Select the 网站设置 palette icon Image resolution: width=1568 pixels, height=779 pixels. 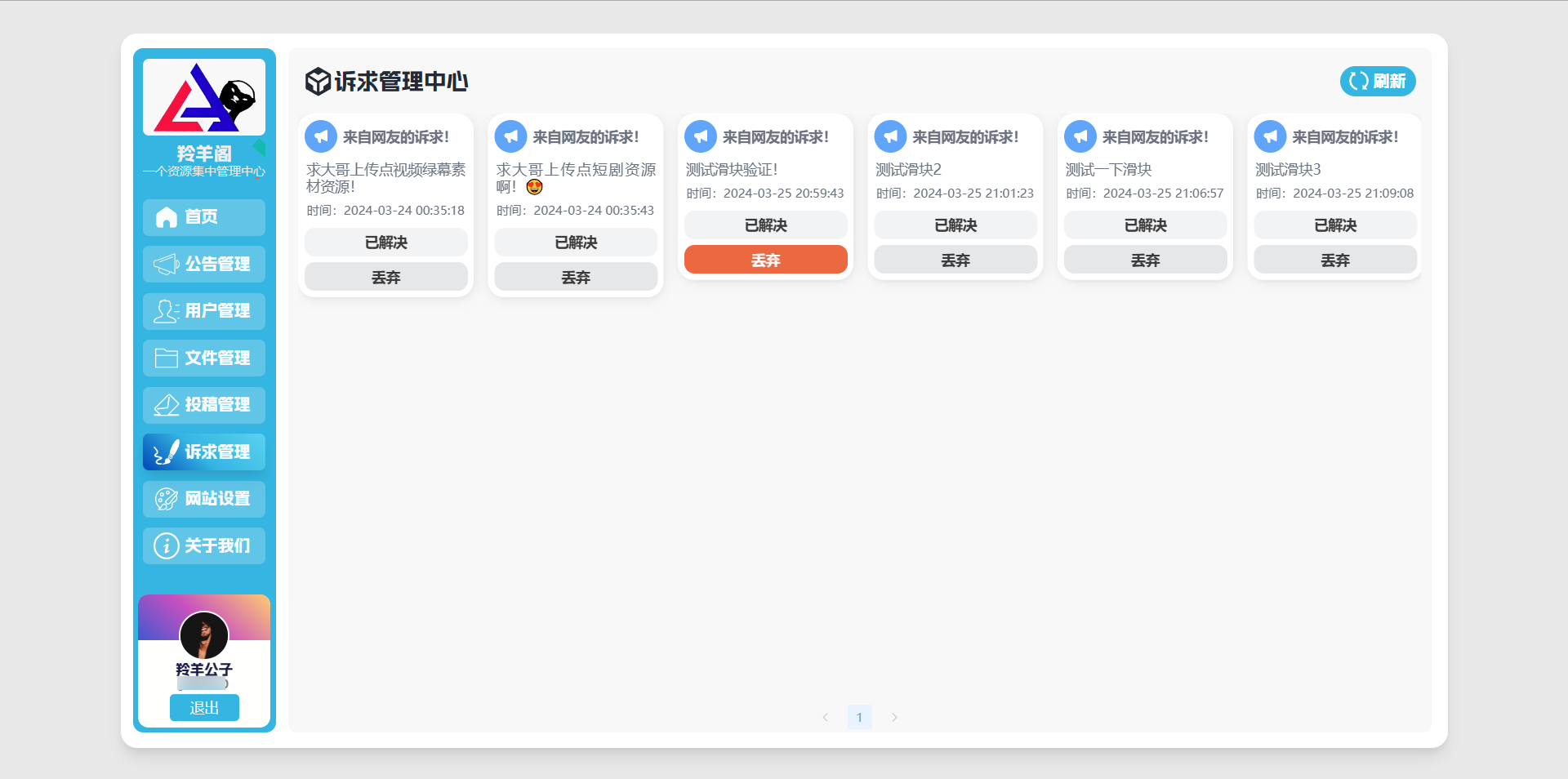[x=167, y=499]
